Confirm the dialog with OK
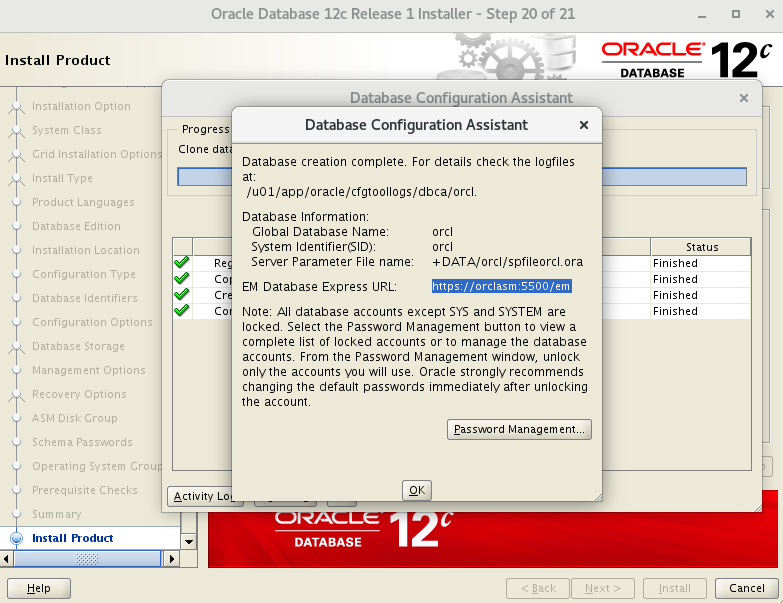 (417, 490)
